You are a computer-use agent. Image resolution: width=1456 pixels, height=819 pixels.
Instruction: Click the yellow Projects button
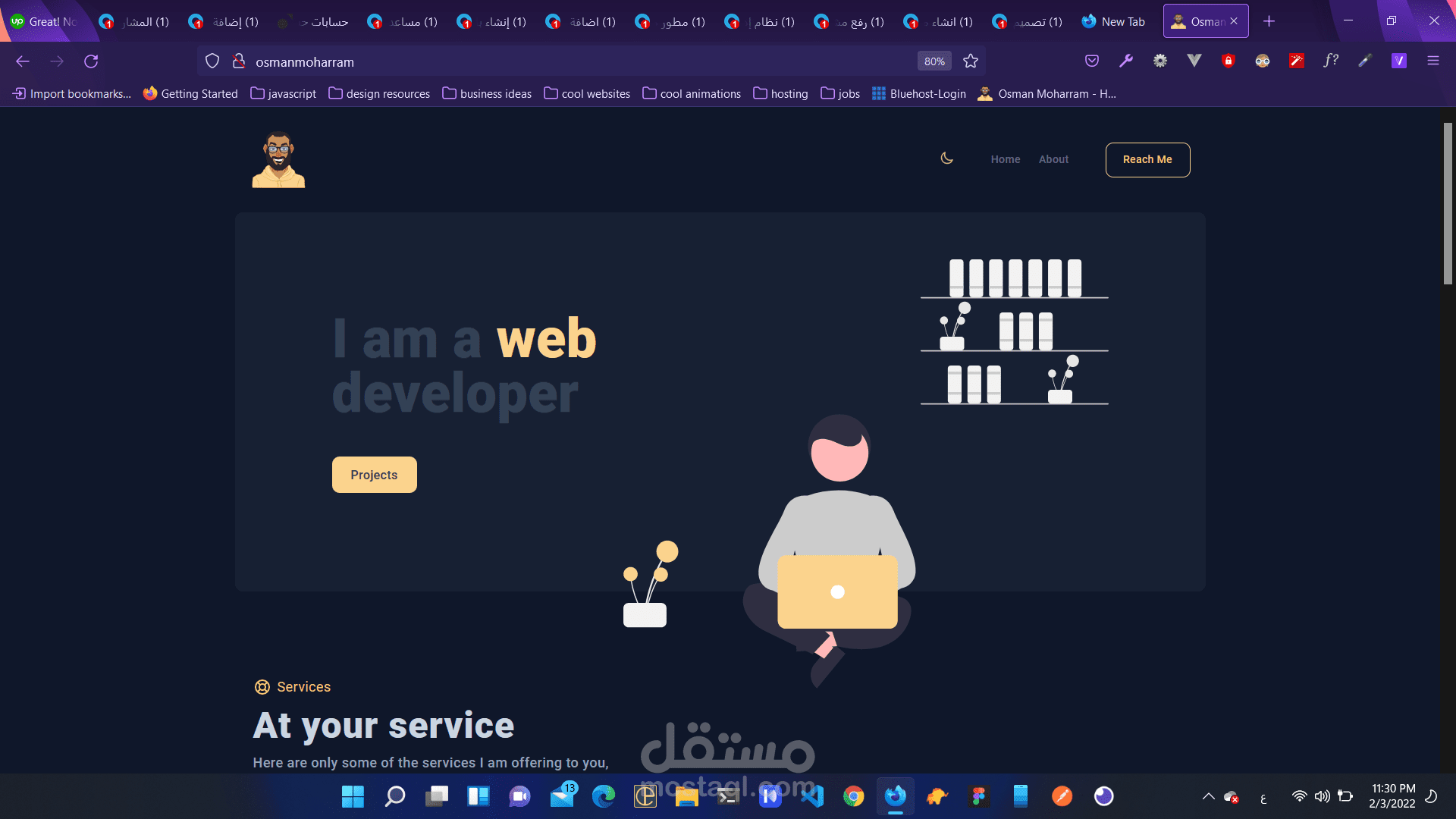click(374, 475)
